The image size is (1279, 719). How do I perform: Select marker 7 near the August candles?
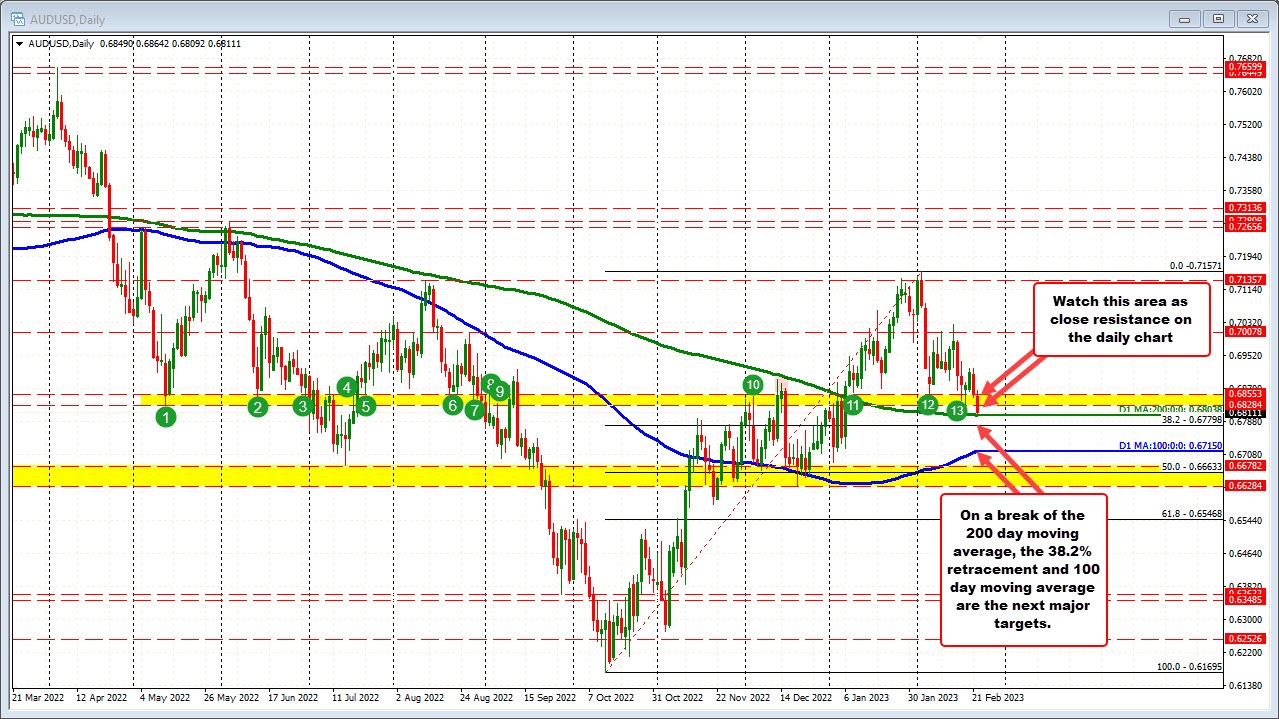click(x=474, y=410)
